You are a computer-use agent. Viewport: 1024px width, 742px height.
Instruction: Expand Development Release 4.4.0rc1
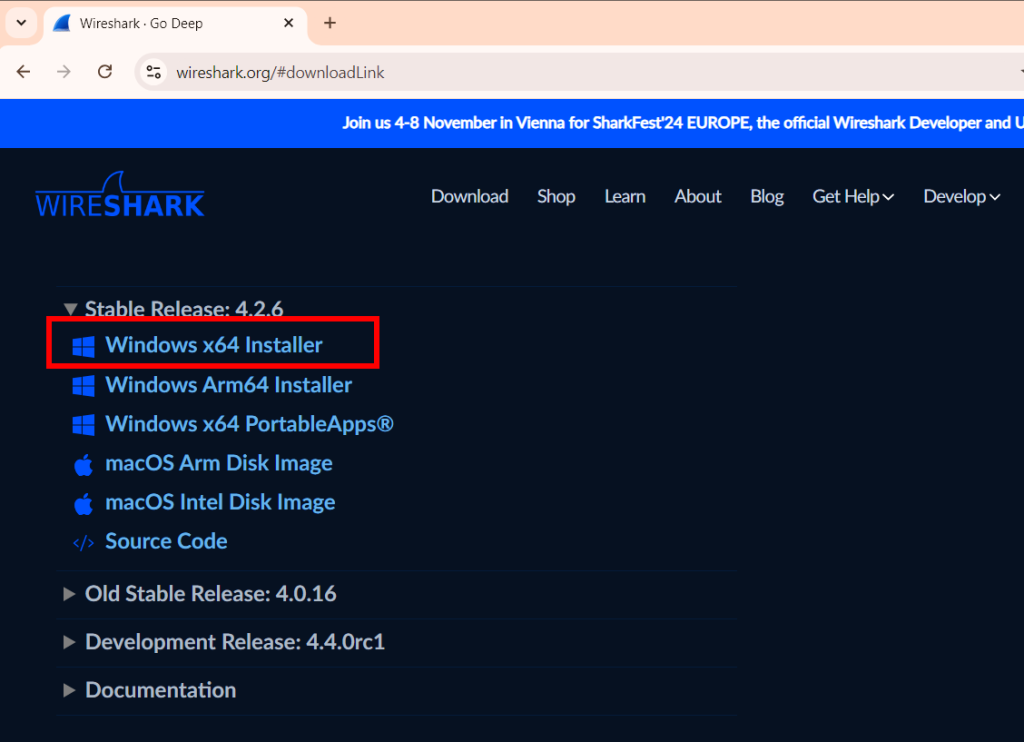[70, 642]
